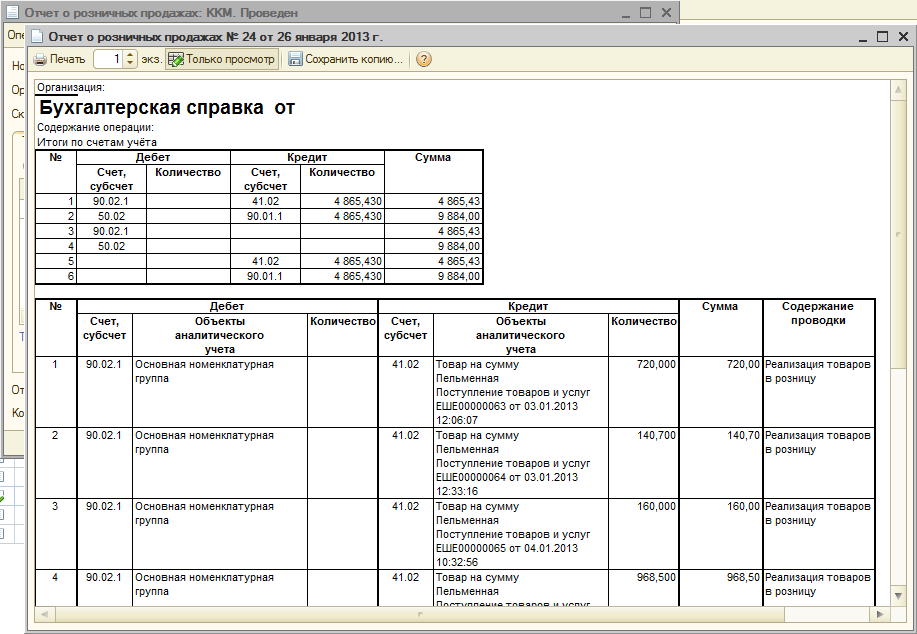Click the document icon in report № 24 title bar
Viewport: 917px width, 634px height.
(x=37, y=37)
